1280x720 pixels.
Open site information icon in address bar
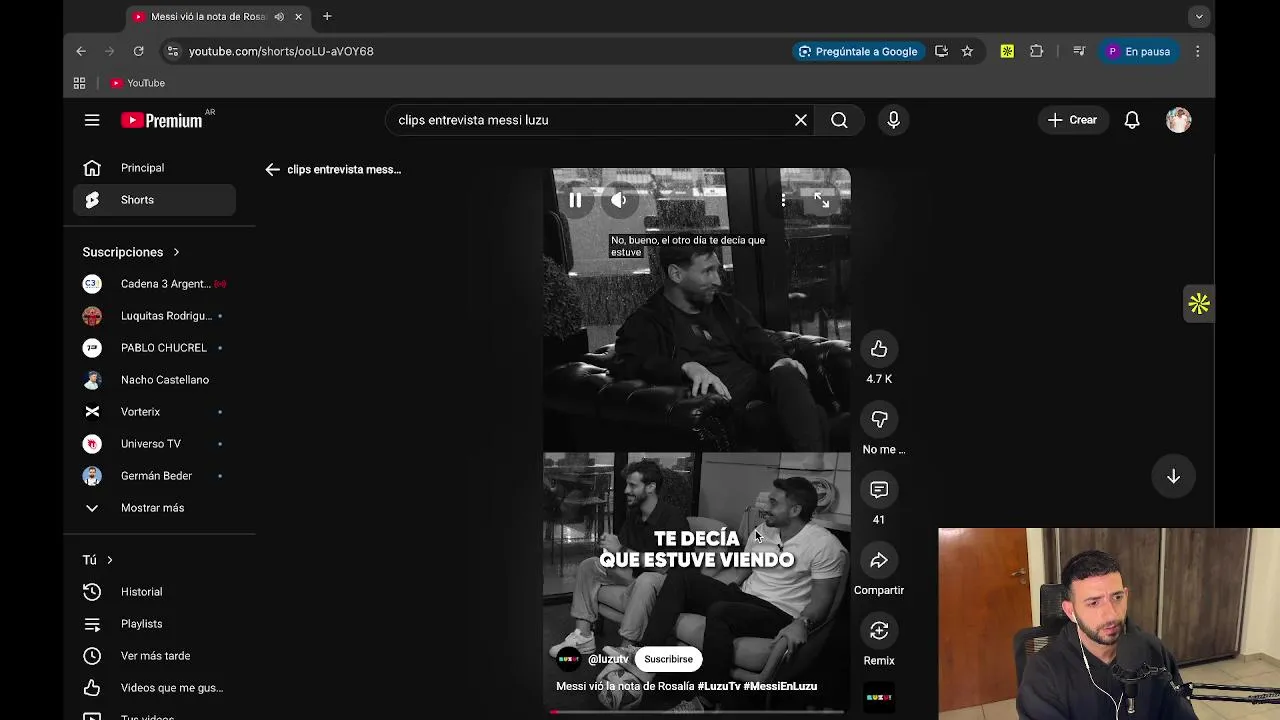pos(173,51)
